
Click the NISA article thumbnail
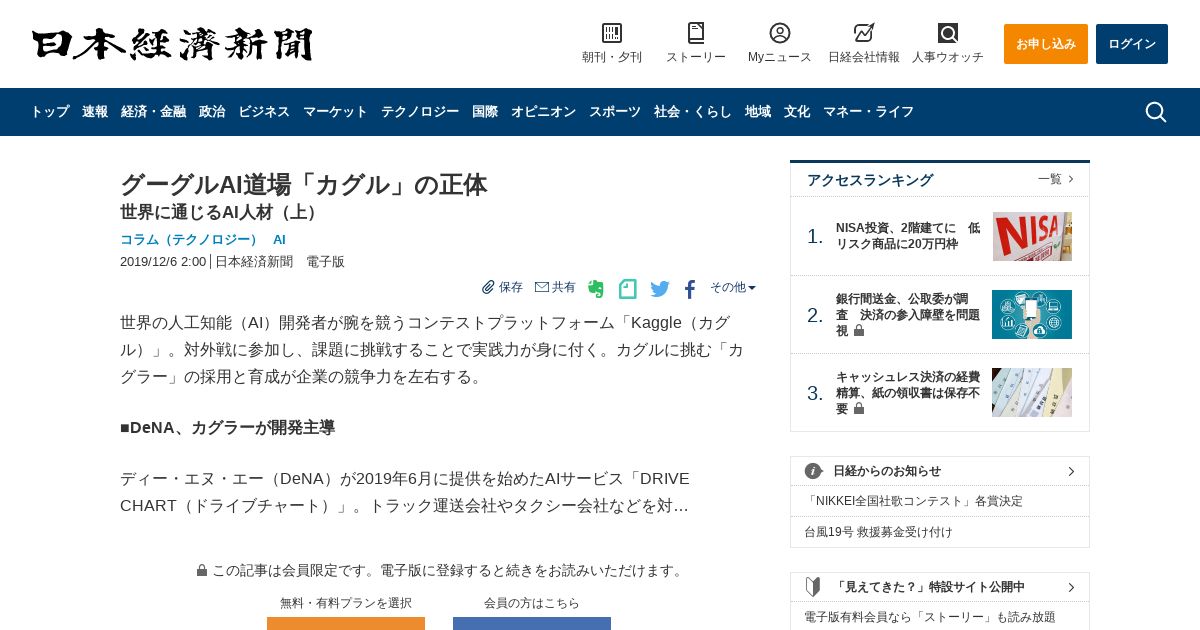pos(1032,236)
